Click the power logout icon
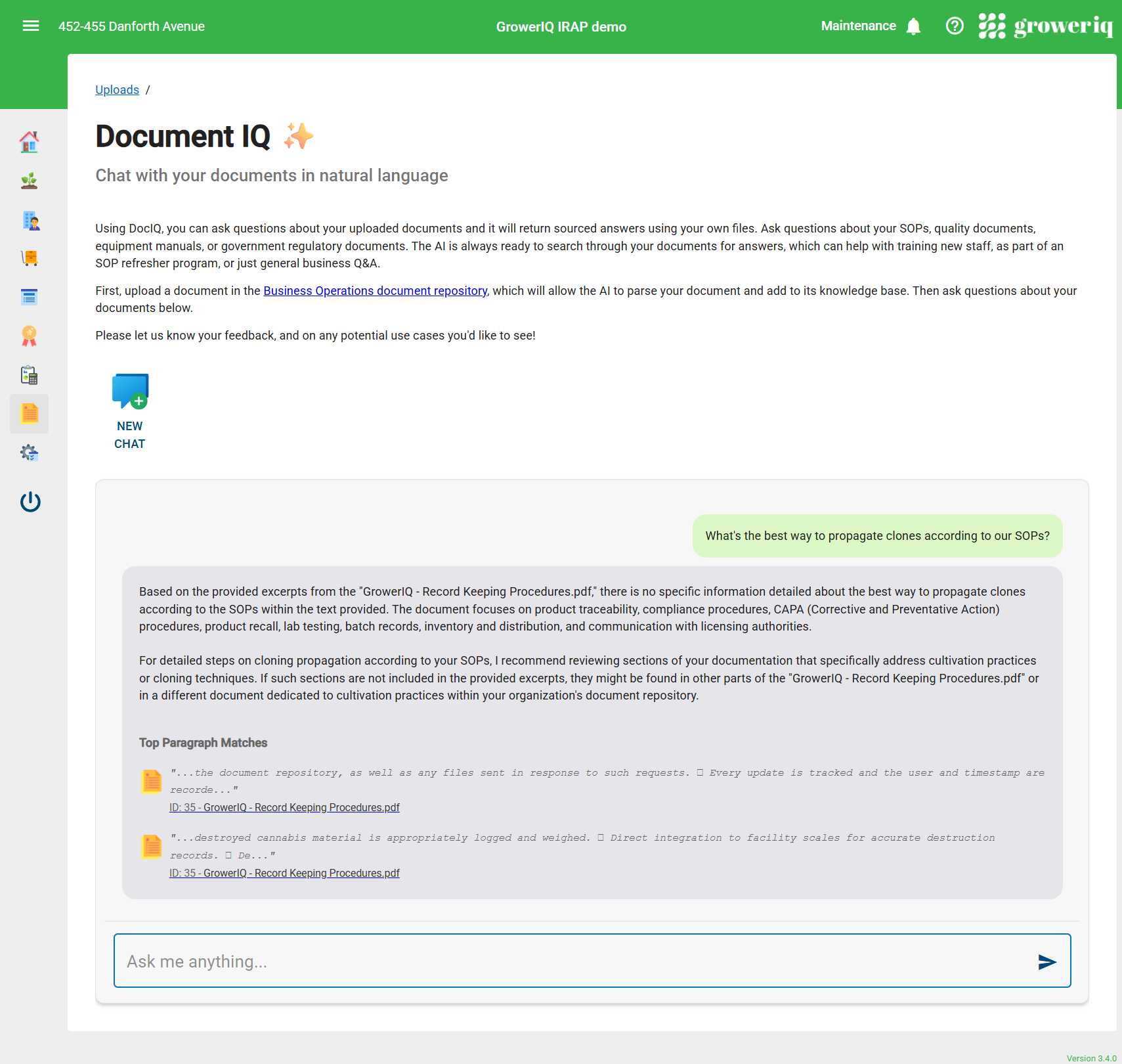This screenshot has height=1064, width=1122. (30, 502)
